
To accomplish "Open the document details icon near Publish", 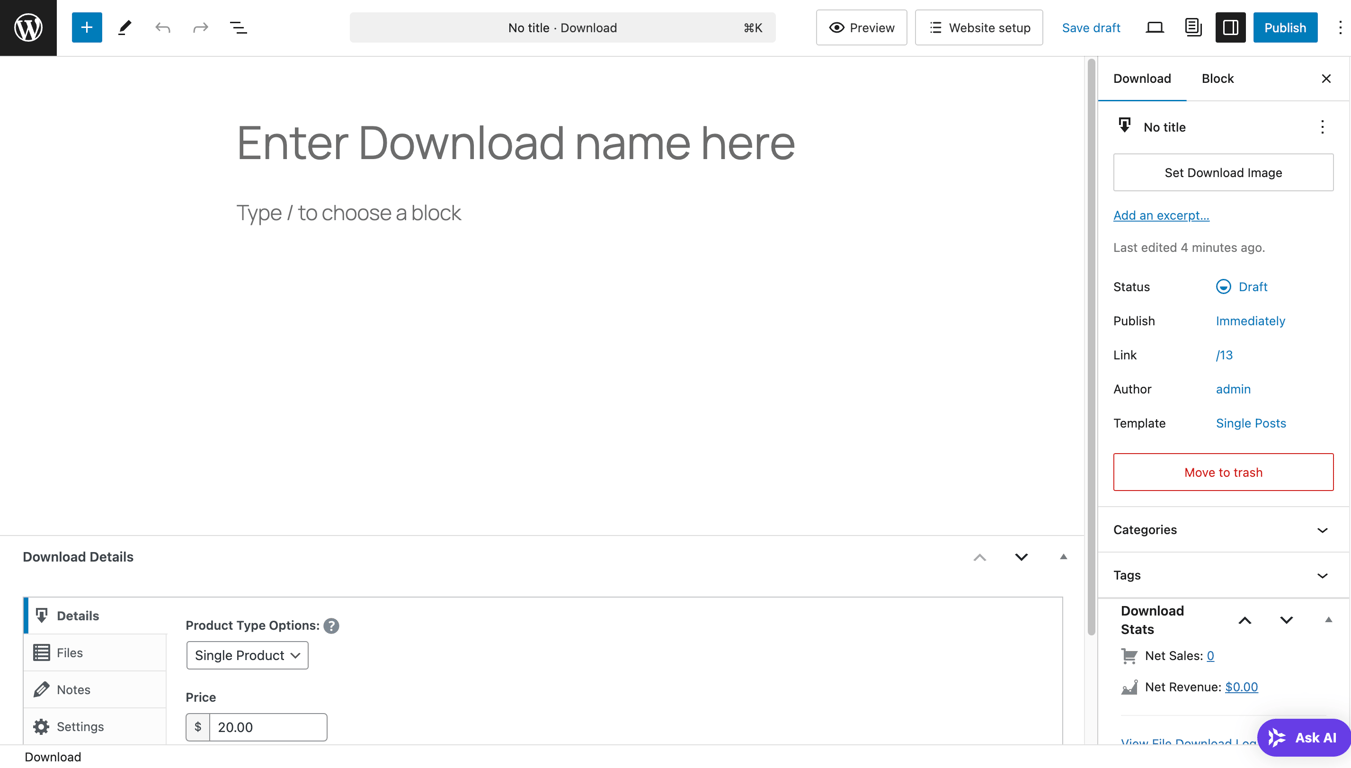I will [x=1193, y=27].
